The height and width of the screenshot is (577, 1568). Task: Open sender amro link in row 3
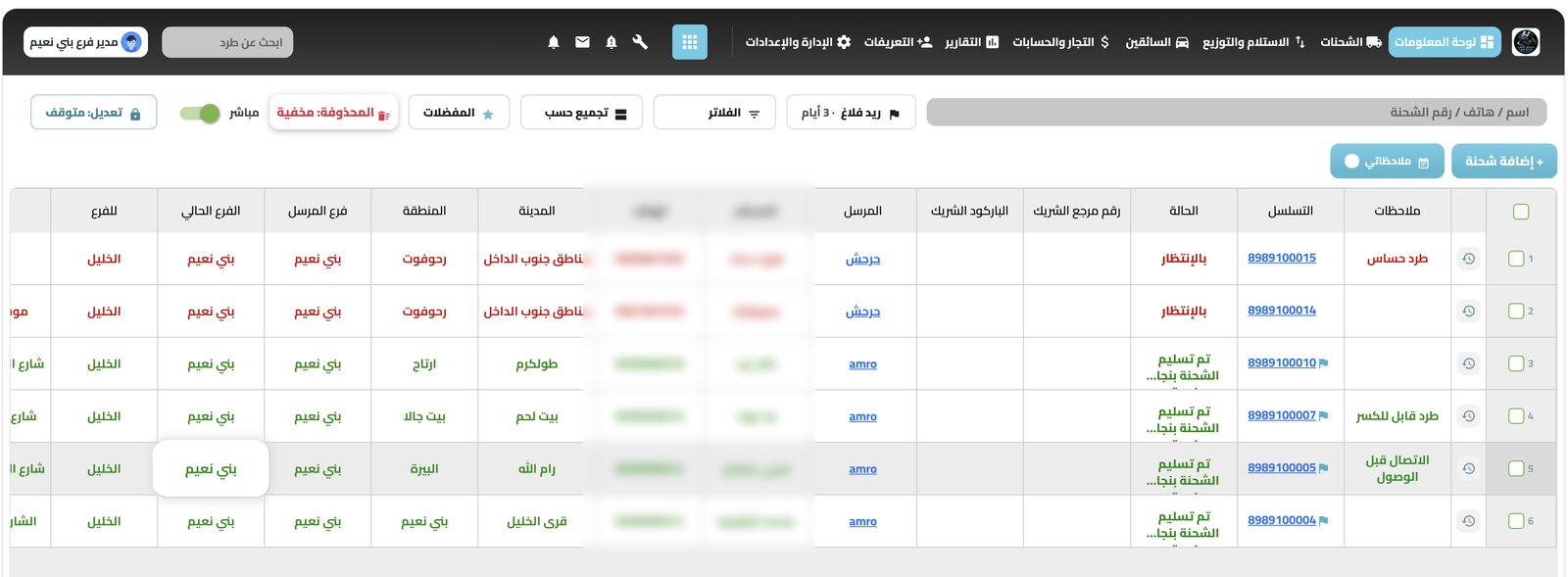863,364
